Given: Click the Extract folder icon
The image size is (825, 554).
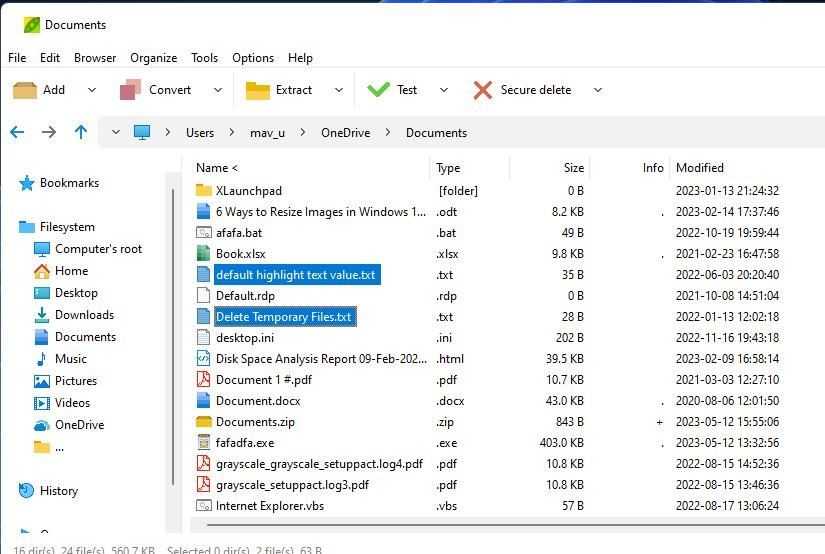Looking at the screenshot, I should [x=258, y=90].
